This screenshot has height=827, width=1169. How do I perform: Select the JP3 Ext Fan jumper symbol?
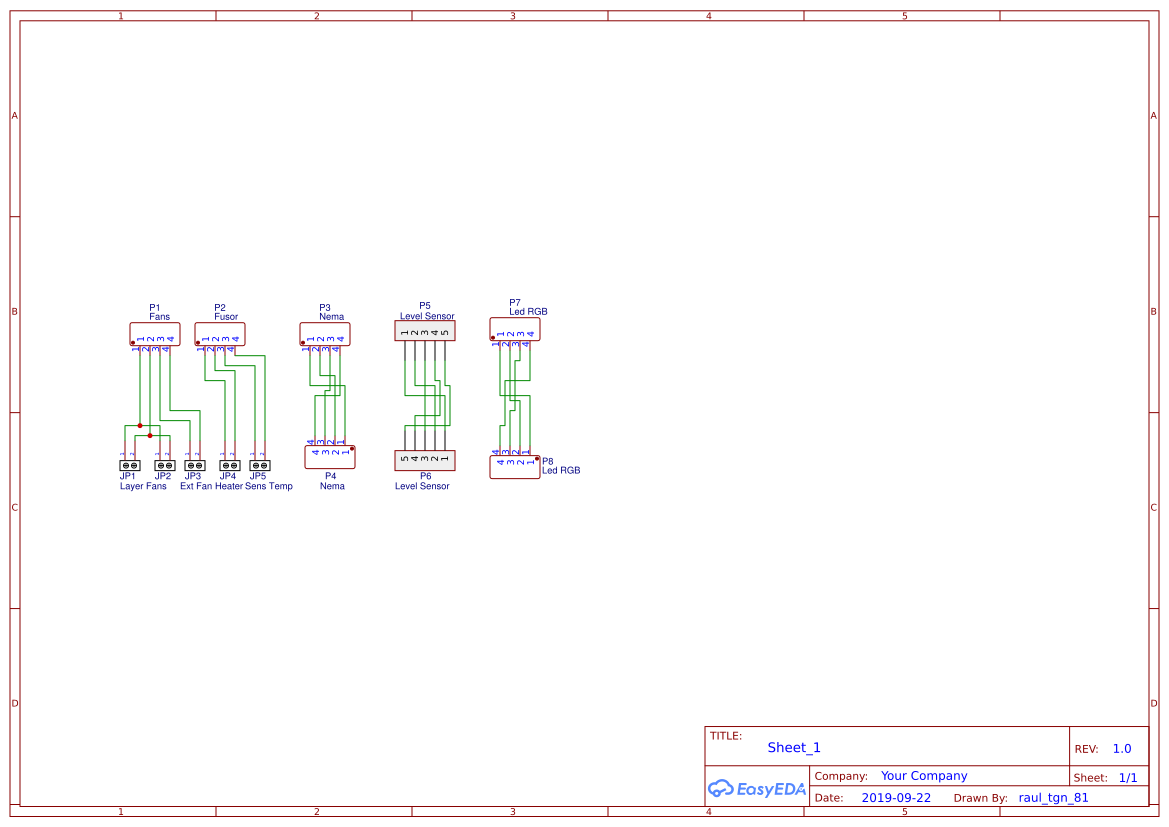[195, 465]
